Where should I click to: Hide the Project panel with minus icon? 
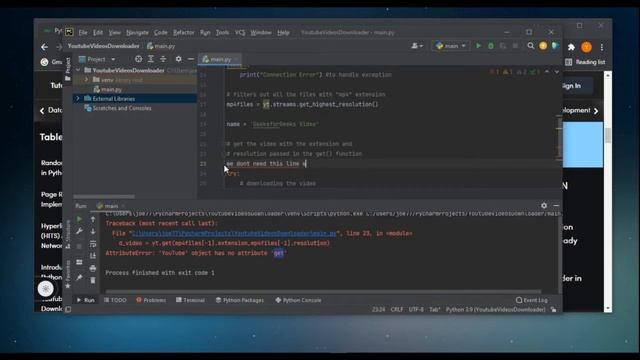[x=191, y=59]
